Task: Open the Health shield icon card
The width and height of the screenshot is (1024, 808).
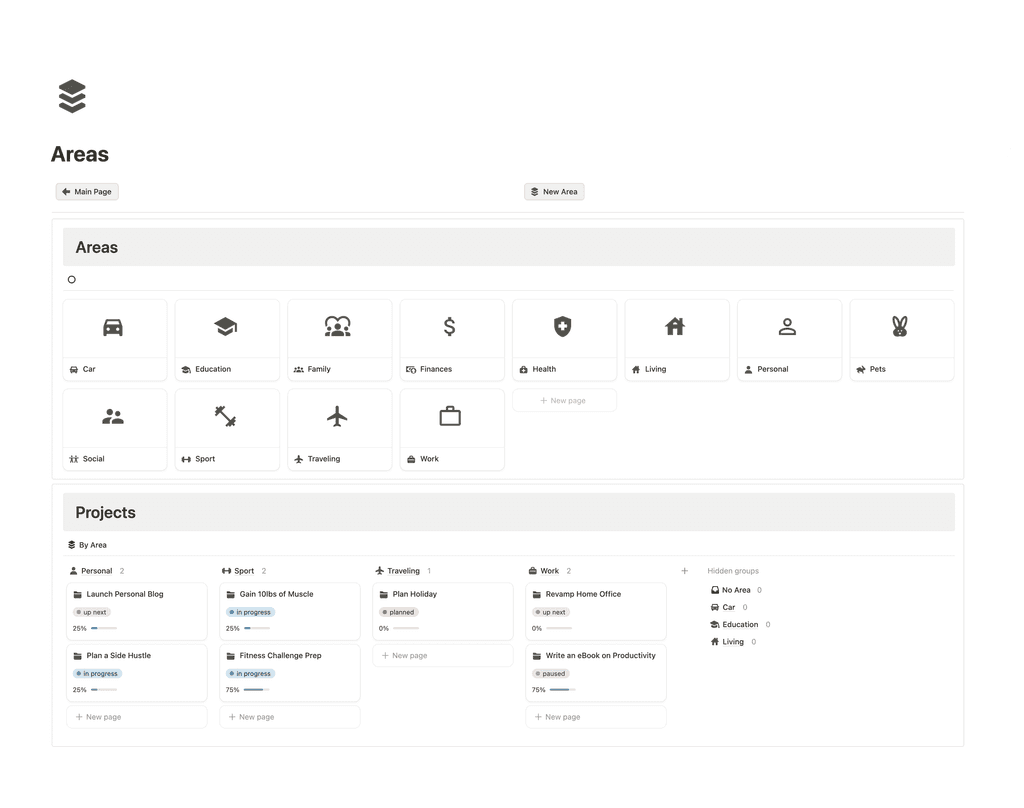Action: click(x=562, y=326)
